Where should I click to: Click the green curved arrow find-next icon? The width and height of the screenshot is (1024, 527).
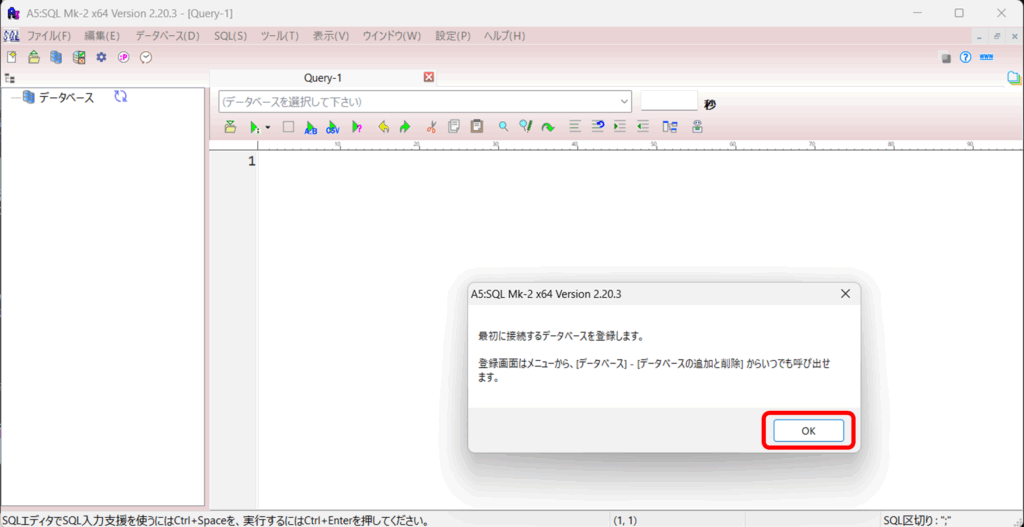coord(548,127)
